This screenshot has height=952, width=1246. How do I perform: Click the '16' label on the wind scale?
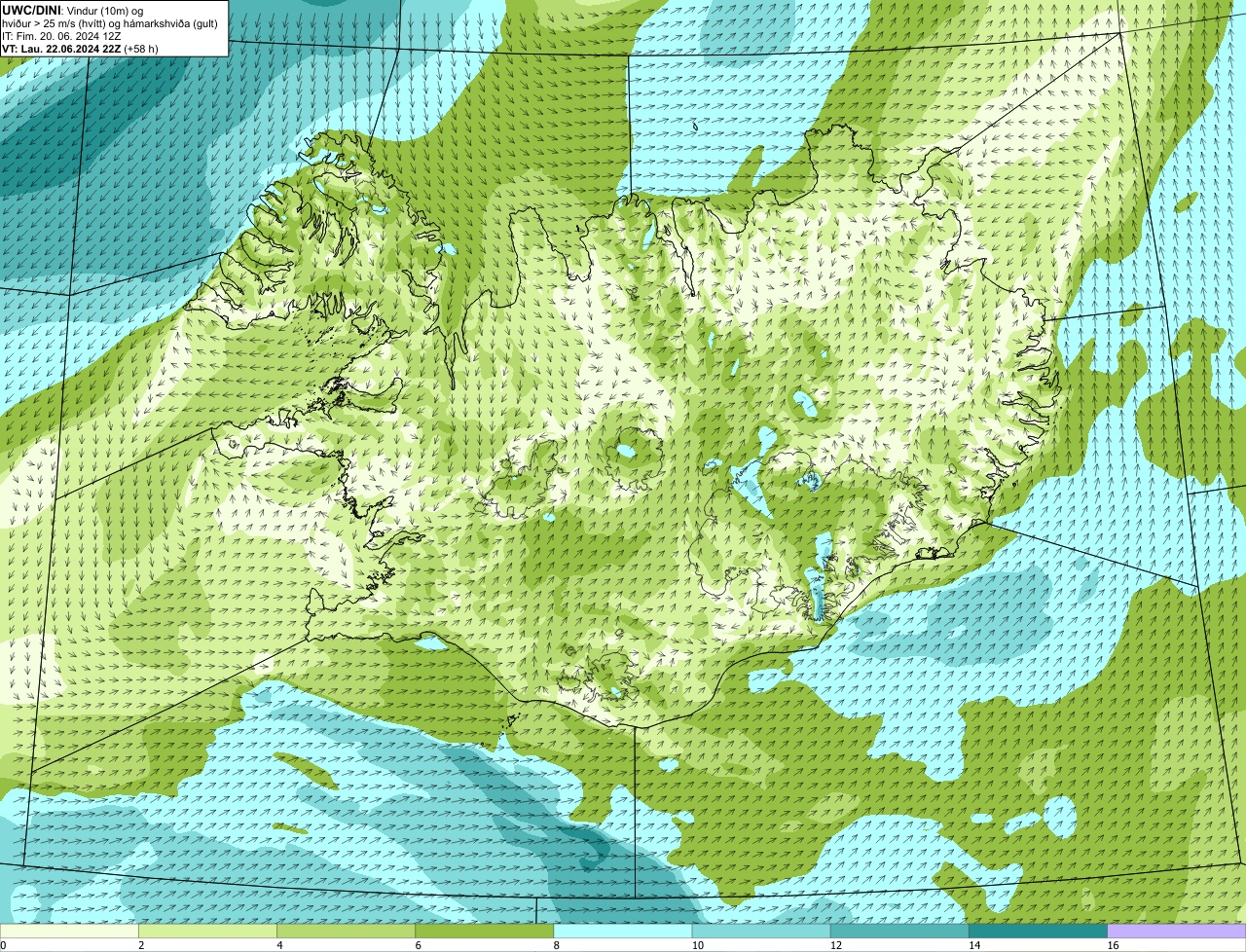pyautogui.click(x=1113, y=945)
